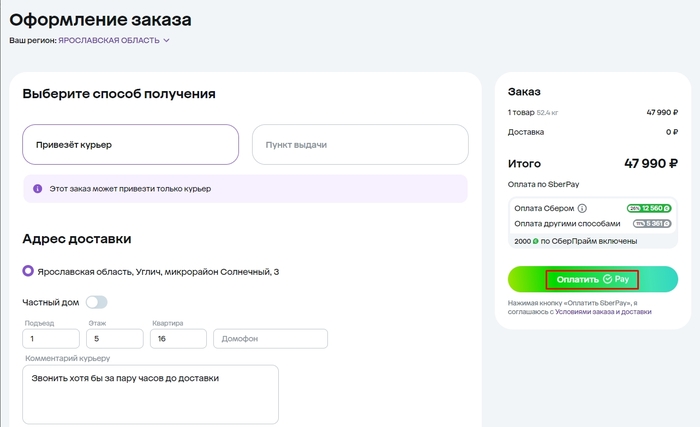Click the green СберПрайм bonus coin icon
This screenshot has width=700, height=427.
536,242
